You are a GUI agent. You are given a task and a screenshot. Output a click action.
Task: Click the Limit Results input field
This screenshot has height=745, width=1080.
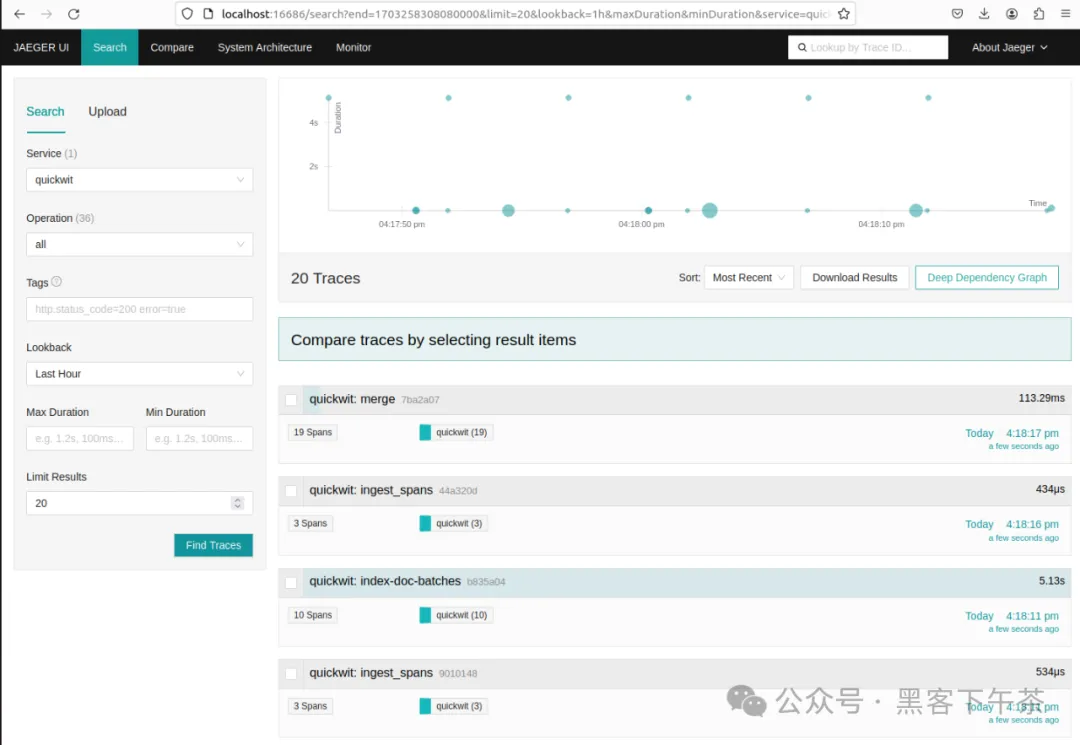(x=139, y=503)
